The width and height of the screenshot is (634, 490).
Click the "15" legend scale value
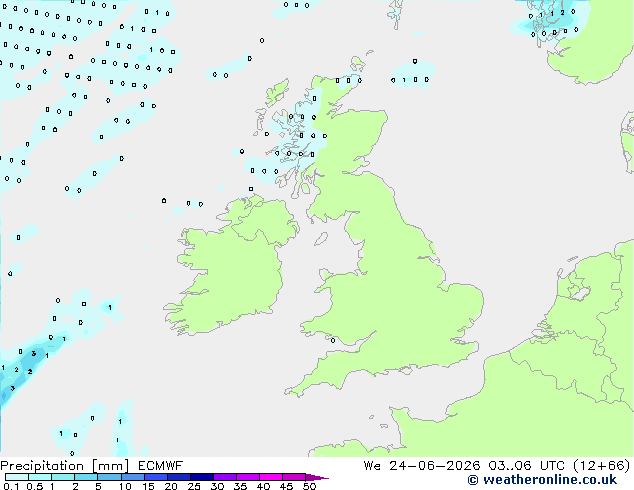click(x=148, y=486)
